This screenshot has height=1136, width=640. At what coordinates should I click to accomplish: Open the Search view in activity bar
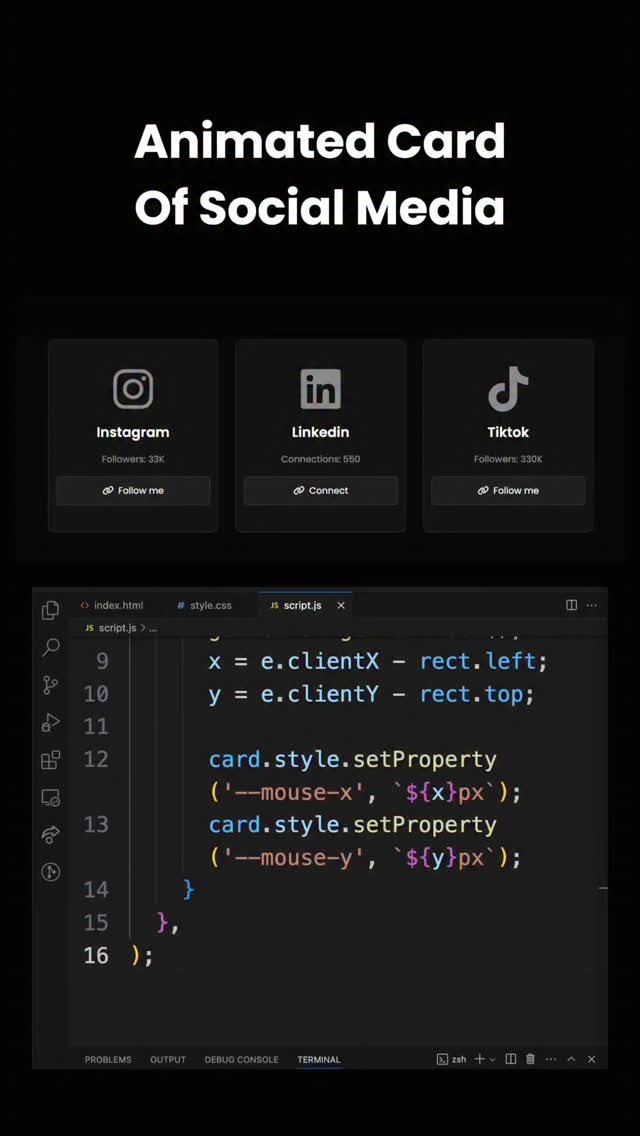tap(51, 647)
